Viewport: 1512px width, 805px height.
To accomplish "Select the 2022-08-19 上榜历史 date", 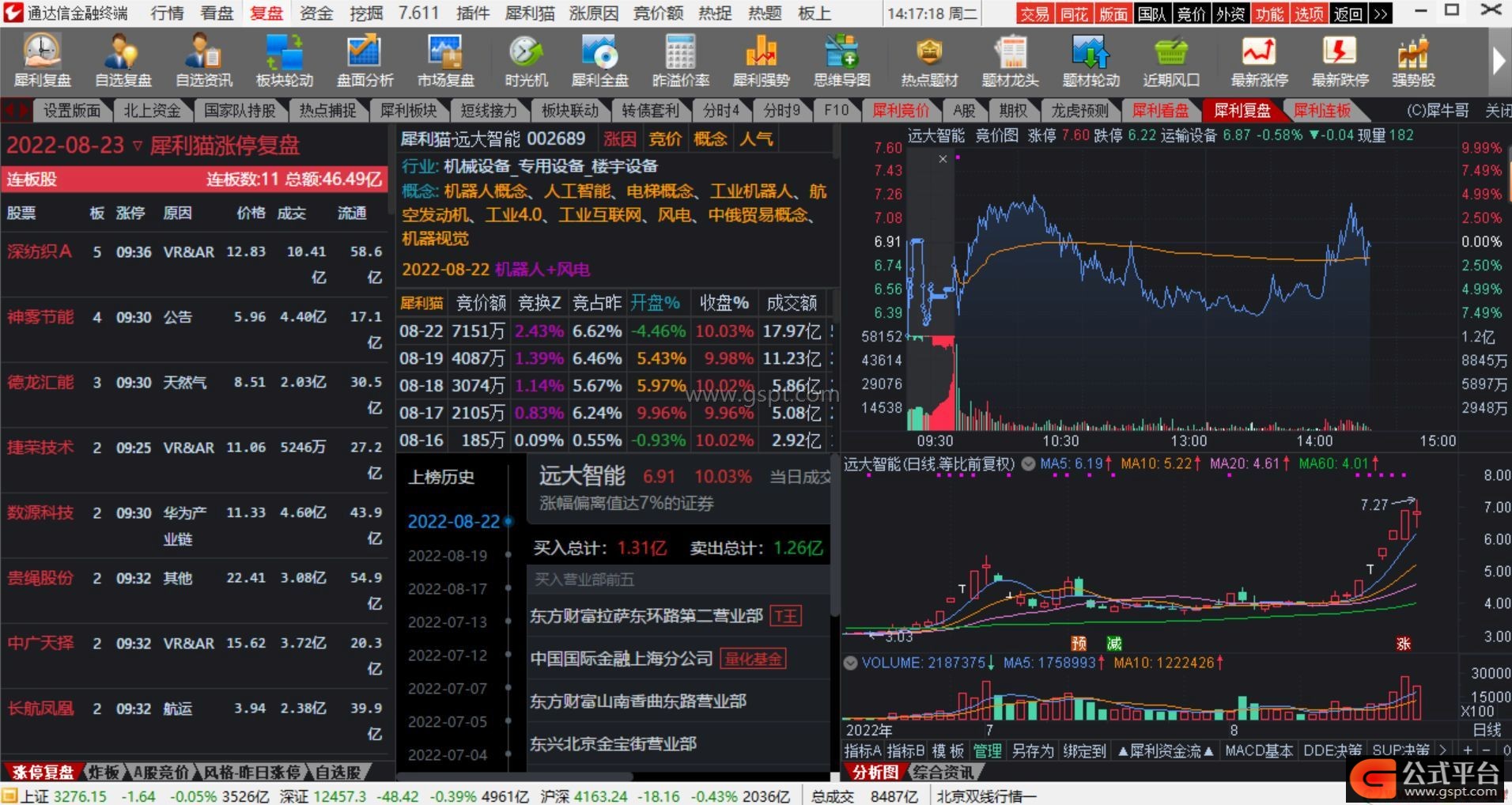I will click(448, 556).
